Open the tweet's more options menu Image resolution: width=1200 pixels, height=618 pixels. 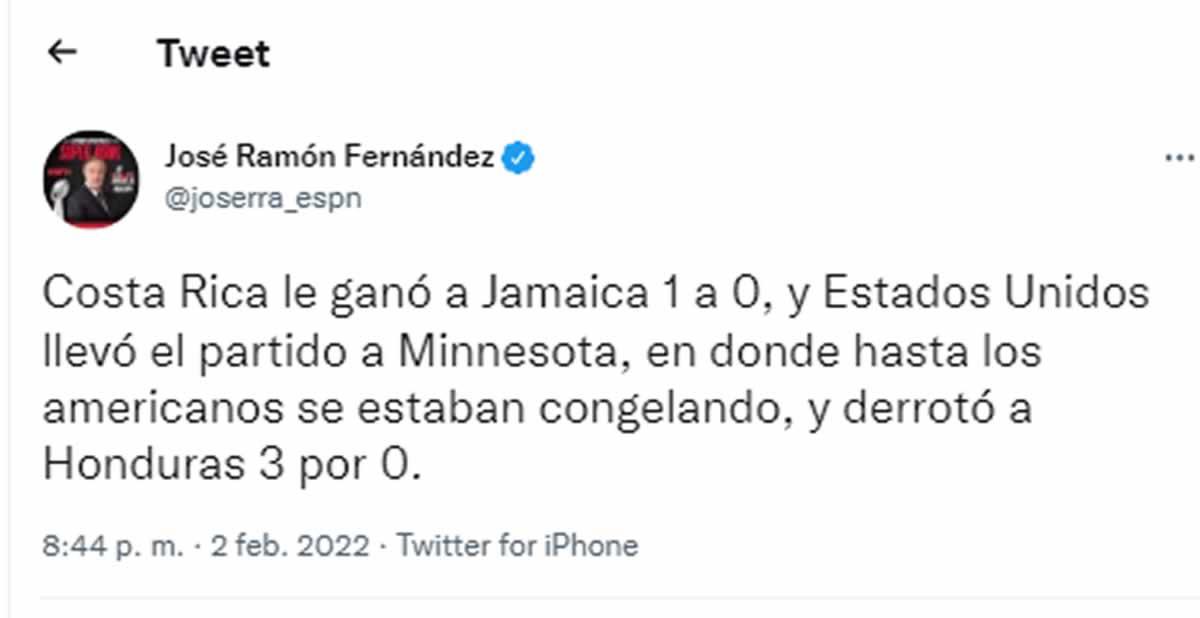click(x=1180, y=159)
